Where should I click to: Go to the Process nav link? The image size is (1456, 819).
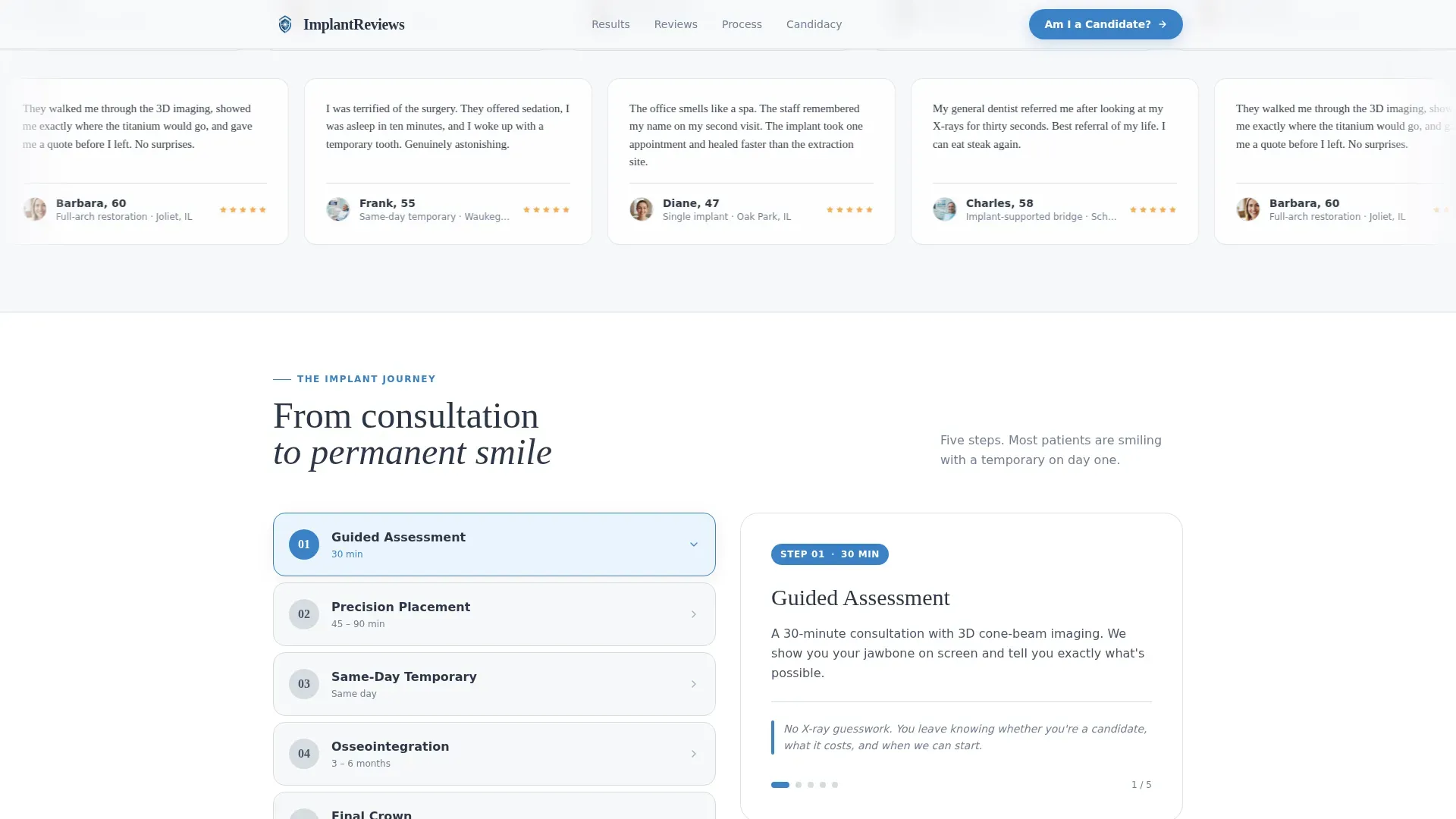point(742,24)
